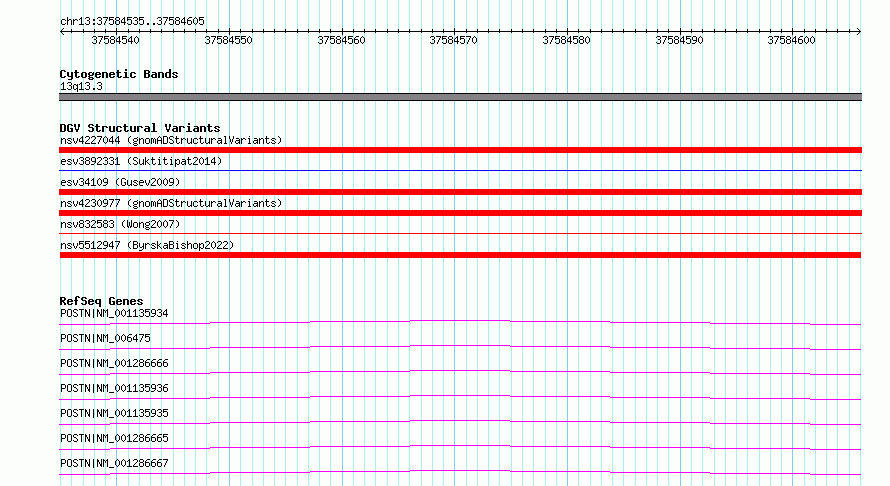Viewport: 890px width, 486px height.
Task: Open variant esv3892331 (Suktitipat2014)
Action: pos(141,161)
